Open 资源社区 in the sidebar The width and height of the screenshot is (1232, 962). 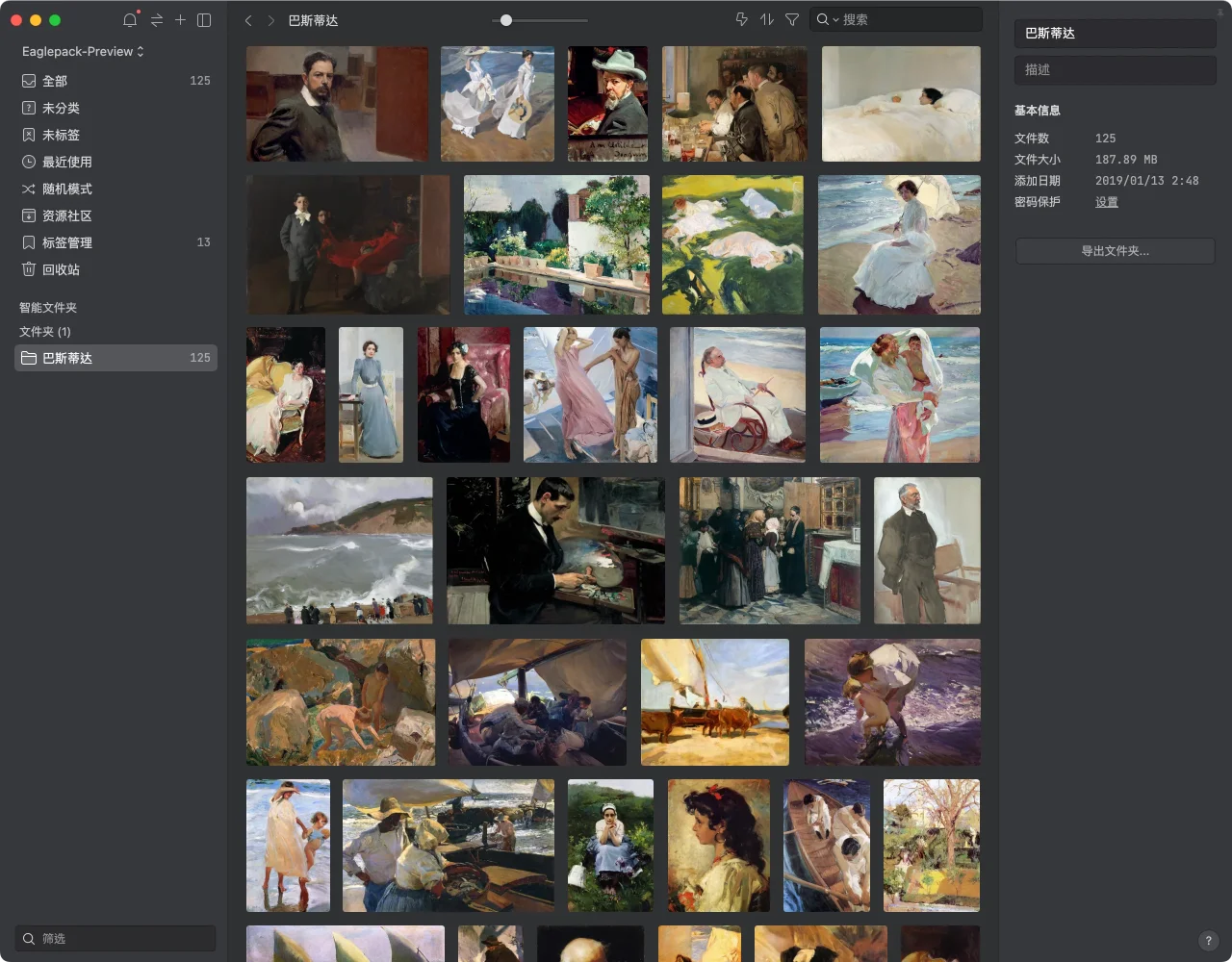(115, 215)
